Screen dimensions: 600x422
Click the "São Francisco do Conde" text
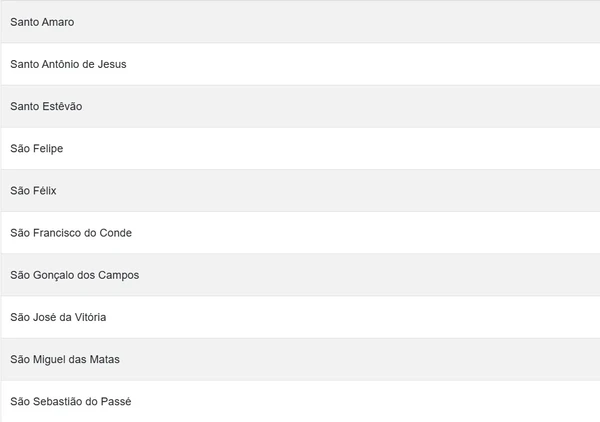[71, 233]
